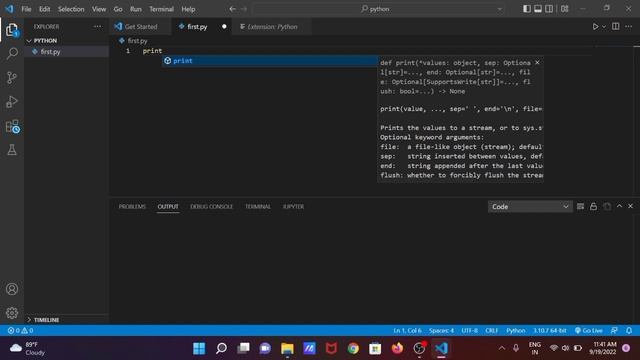Open the Explorer view in activity bar
Screen dimensions: 640x360
click(x=12, y=30)
